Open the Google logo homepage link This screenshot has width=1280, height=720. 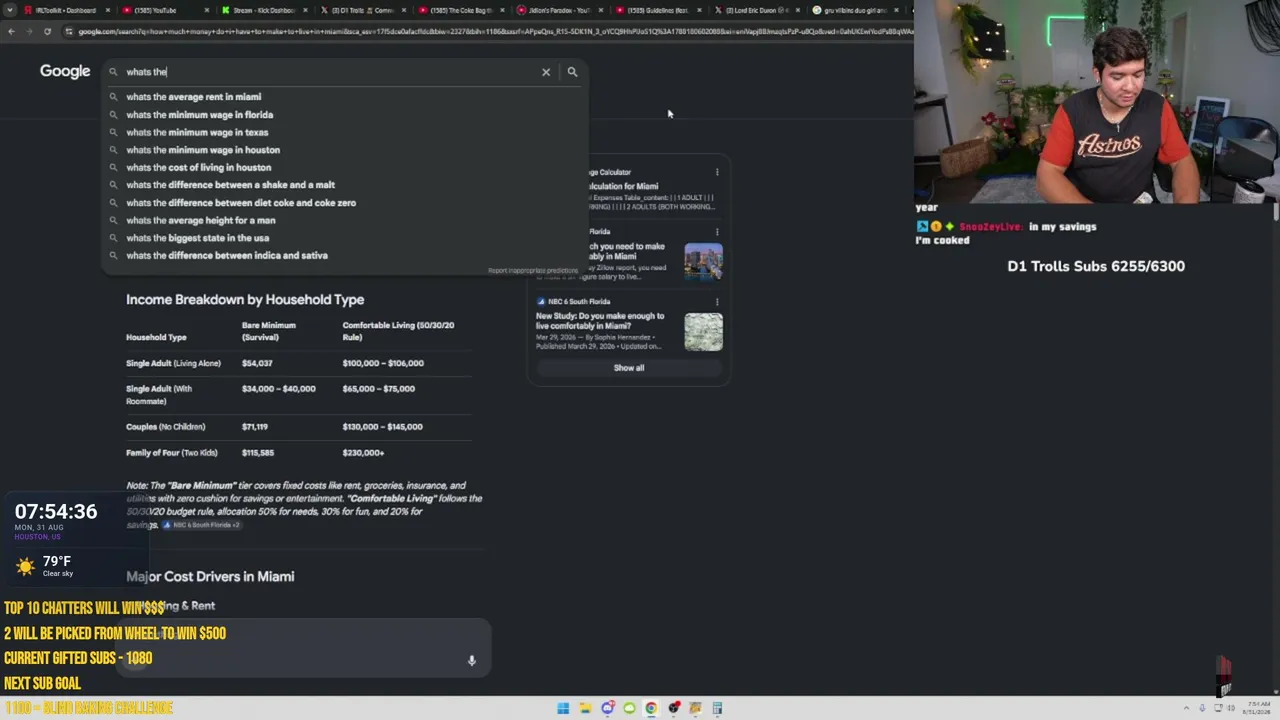click(65, 71)
